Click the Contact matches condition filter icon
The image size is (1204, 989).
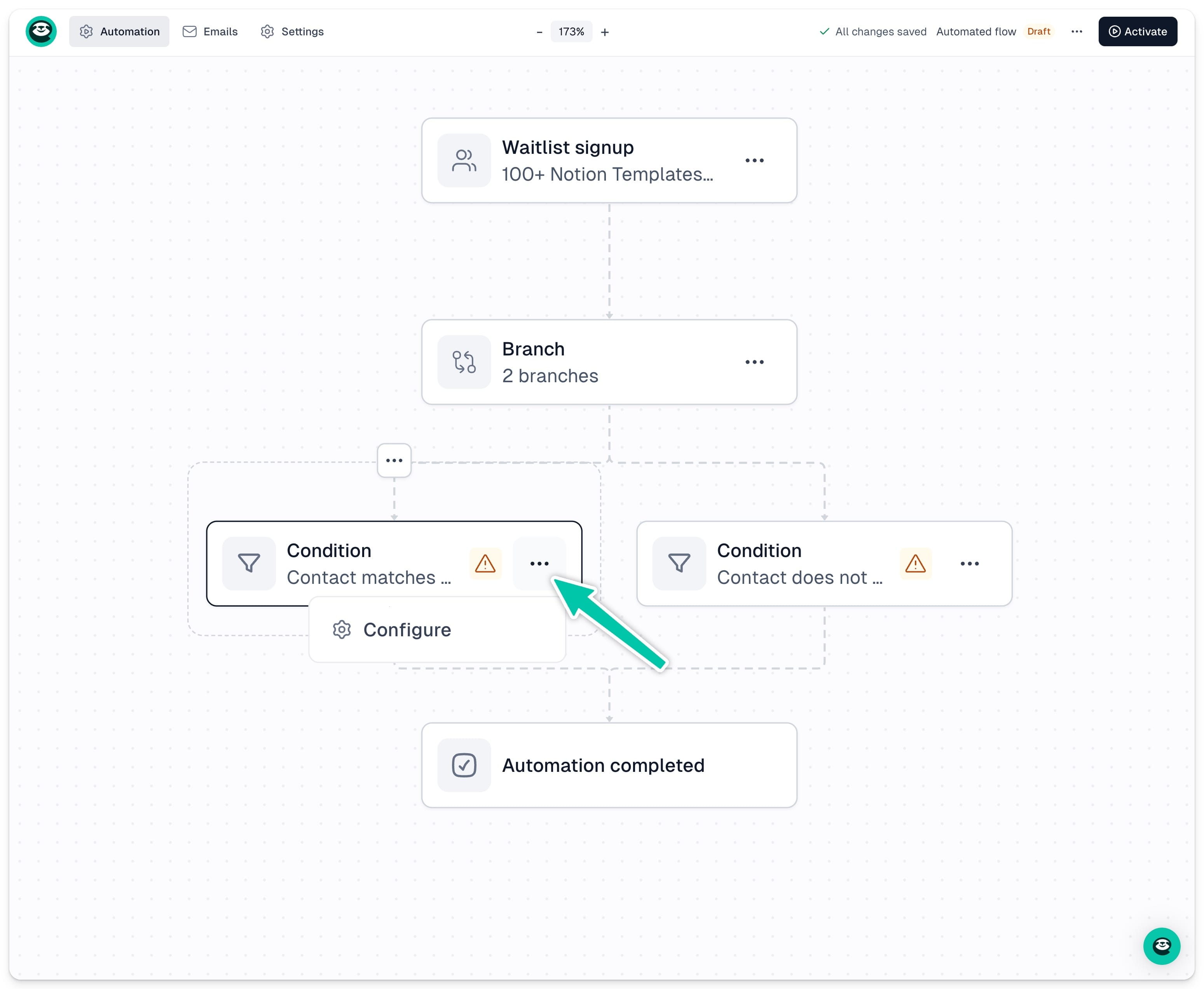[x=249, y=563]
